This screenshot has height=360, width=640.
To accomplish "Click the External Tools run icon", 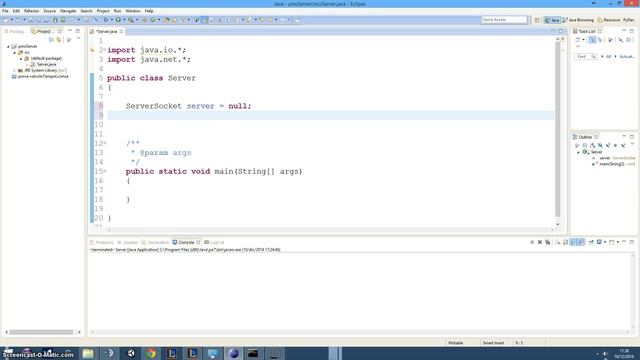I will click(131, 20).
